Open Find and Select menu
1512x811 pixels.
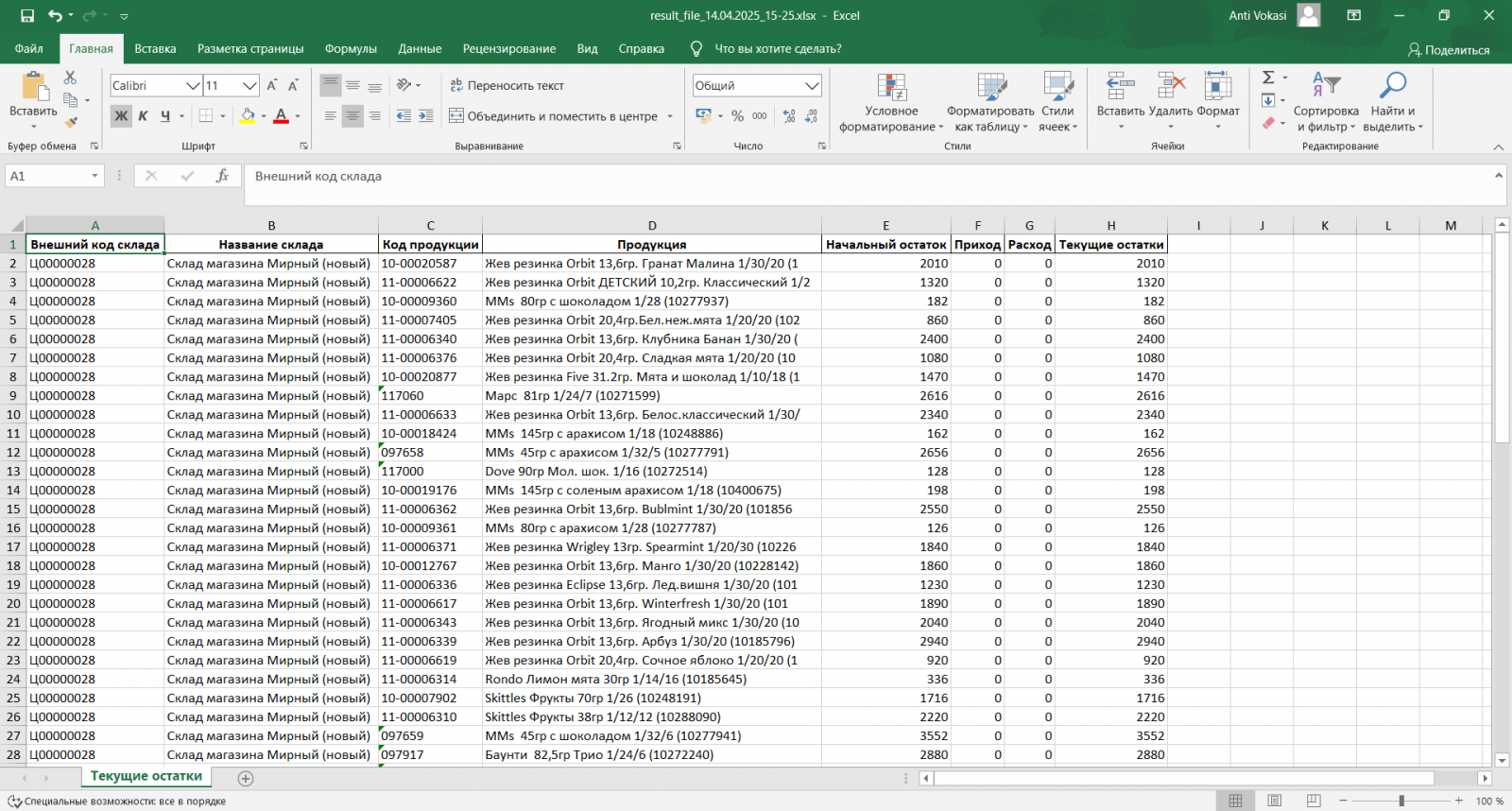click(1393, 102)
